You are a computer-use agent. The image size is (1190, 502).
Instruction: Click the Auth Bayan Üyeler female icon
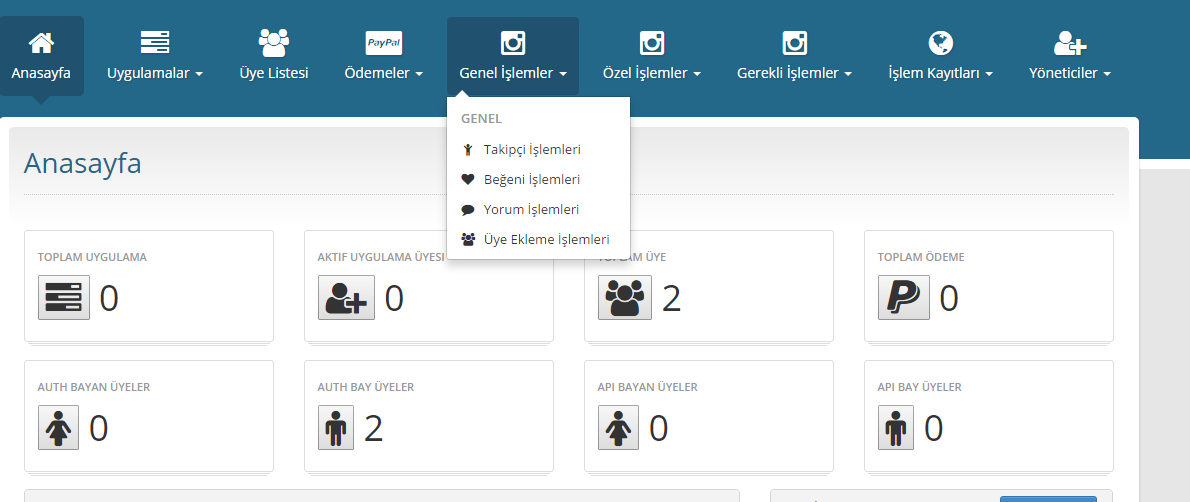point(58,427)
